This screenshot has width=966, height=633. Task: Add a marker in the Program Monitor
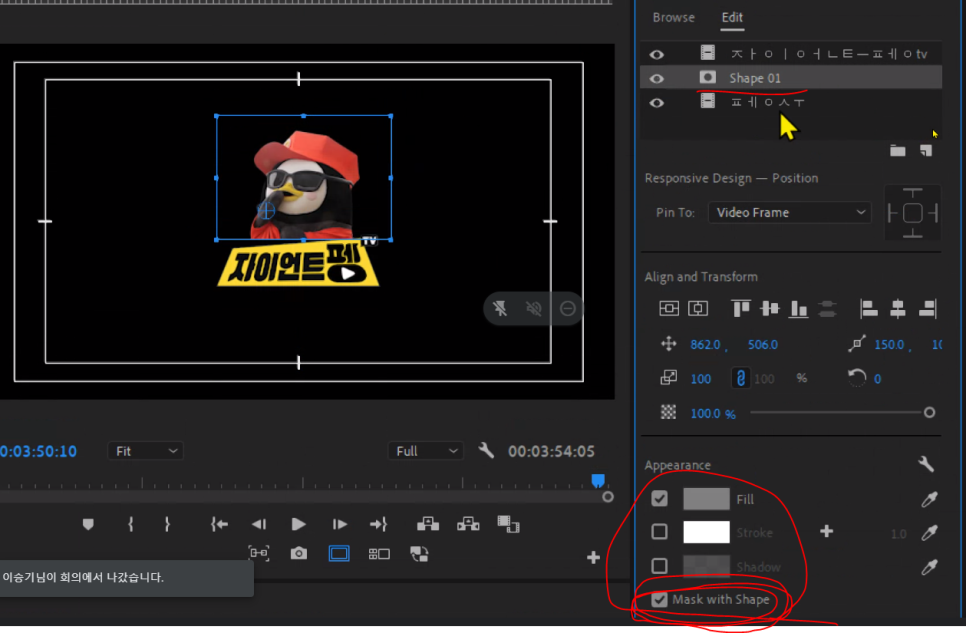click(88, 524)
